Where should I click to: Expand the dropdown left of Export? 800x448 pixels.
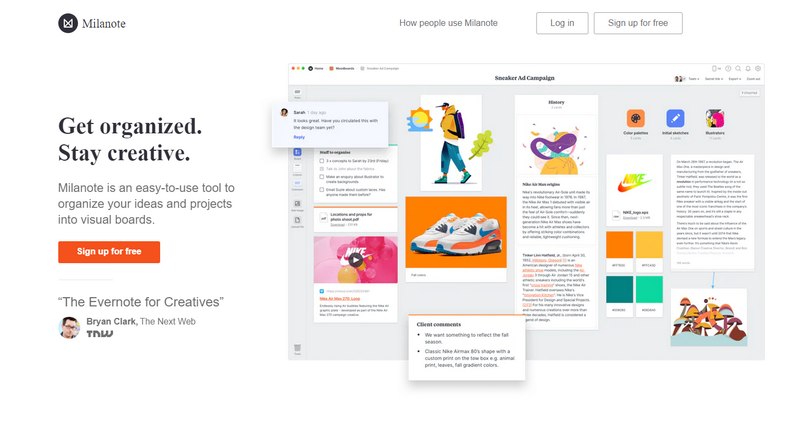coord(714,79)
